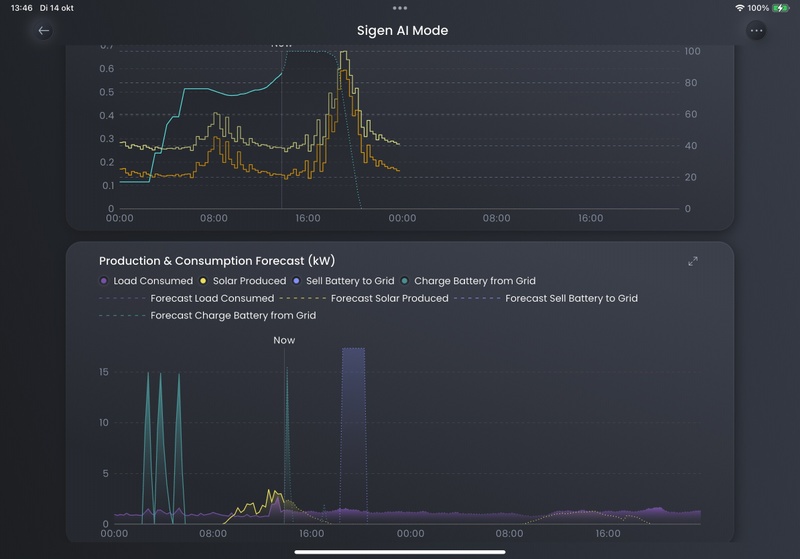Click the yellow Solar Produced color dot
Viewport: 800px width, 559px height.
point(203,281)
